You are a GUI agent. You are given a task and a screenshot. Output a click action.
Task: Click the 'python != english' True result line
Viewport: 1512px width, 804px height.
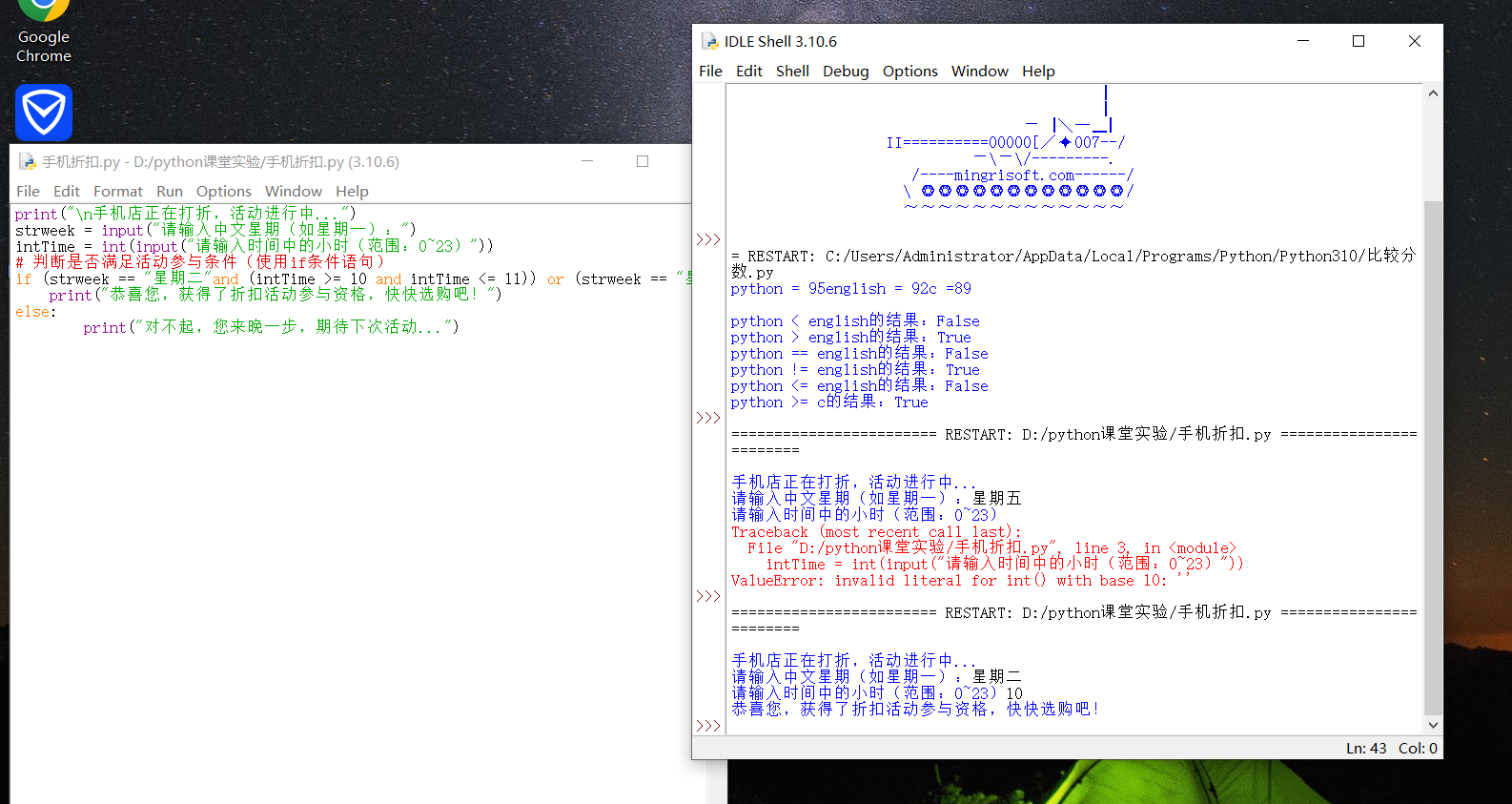(x=855, y=370)
